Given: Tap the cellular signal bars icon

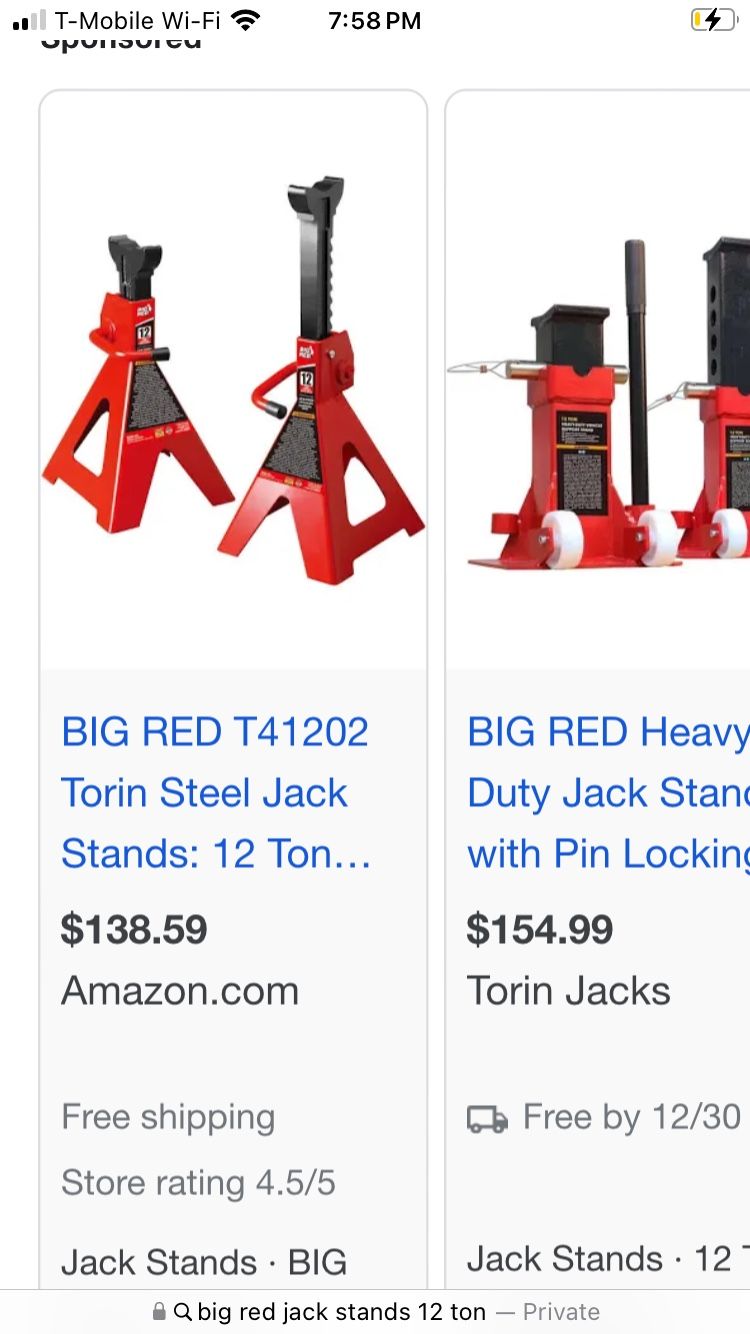Looking at the screenshot, I should coord(29,21).
